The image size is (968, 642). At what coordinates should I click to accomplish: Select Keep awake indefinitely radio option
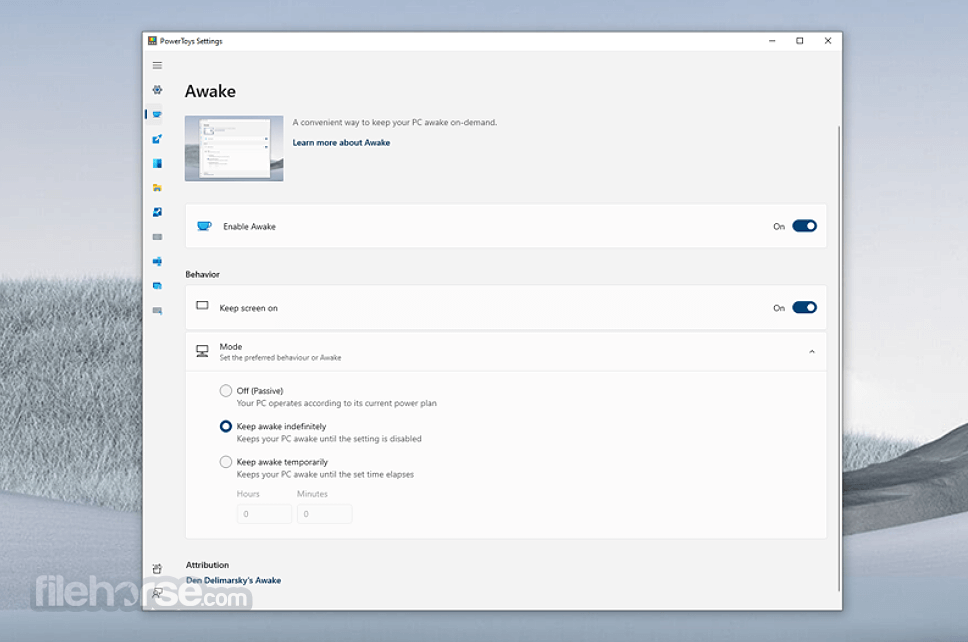pos(226,427)
